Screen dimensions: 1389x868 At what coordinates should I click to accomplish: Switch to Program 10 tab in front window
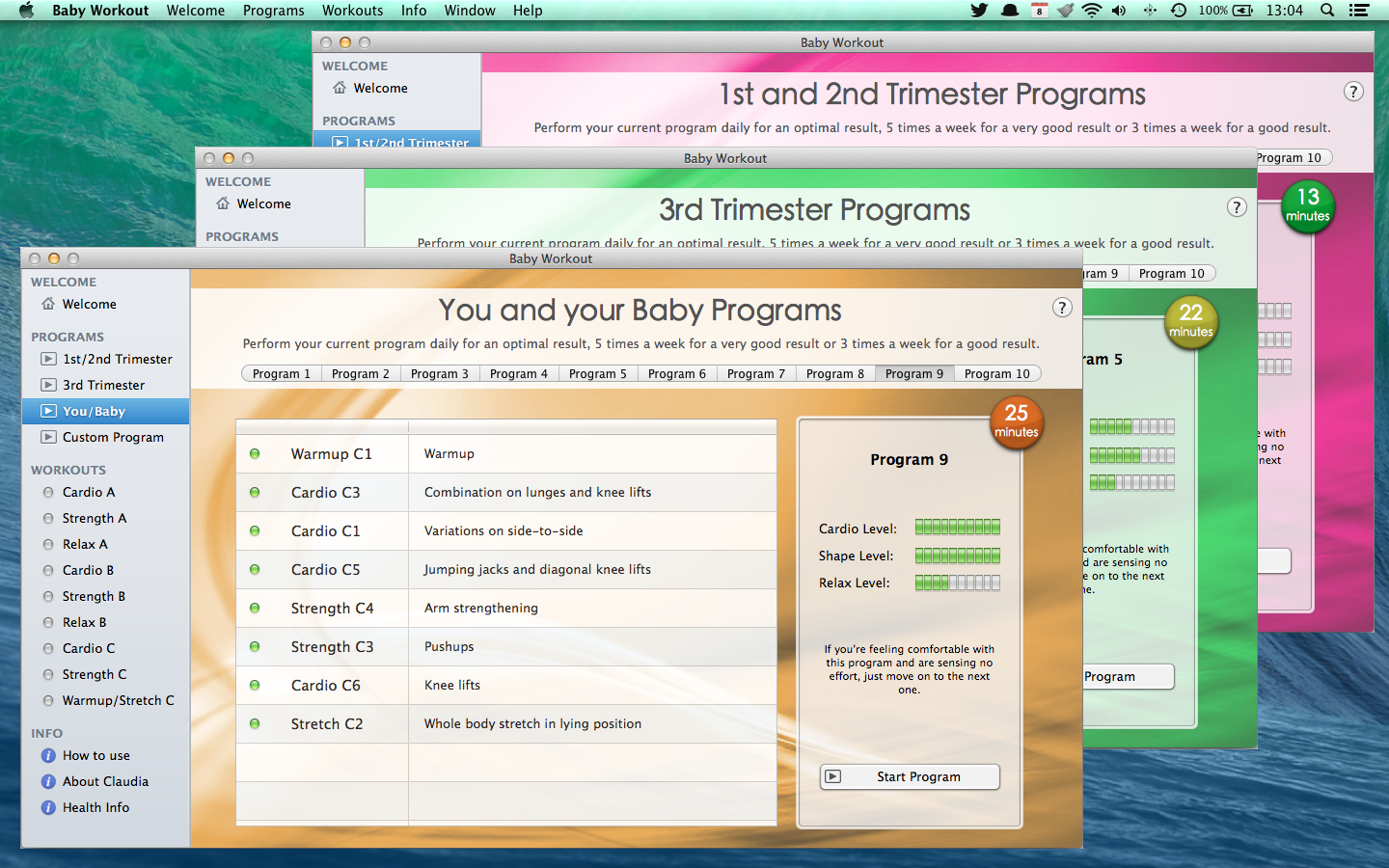[x=997, y=374]
